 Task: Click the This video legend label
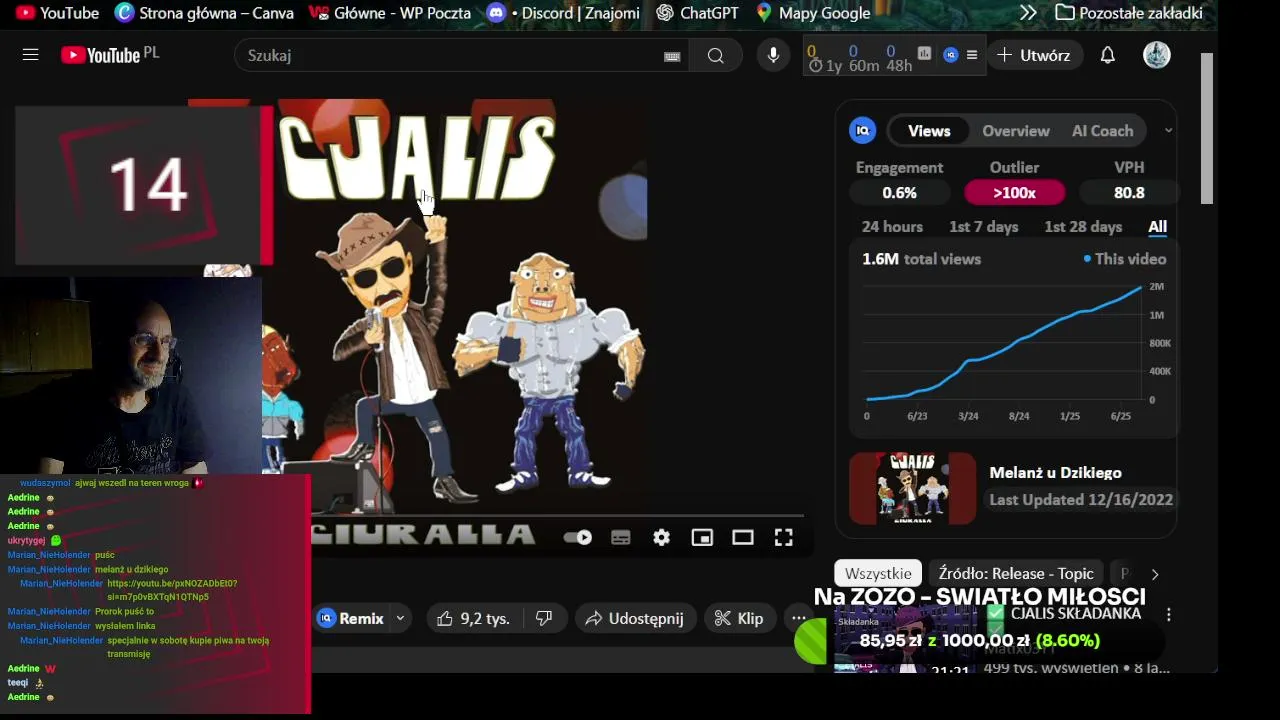tap(1125, 259)
